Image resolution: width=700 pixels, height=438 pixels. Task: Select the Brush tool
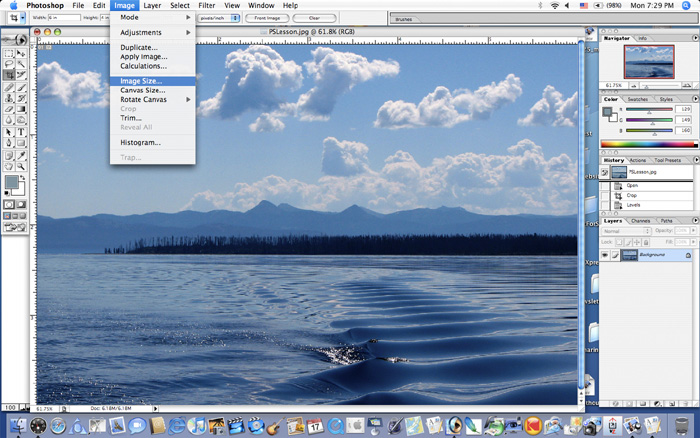(21, 88)
